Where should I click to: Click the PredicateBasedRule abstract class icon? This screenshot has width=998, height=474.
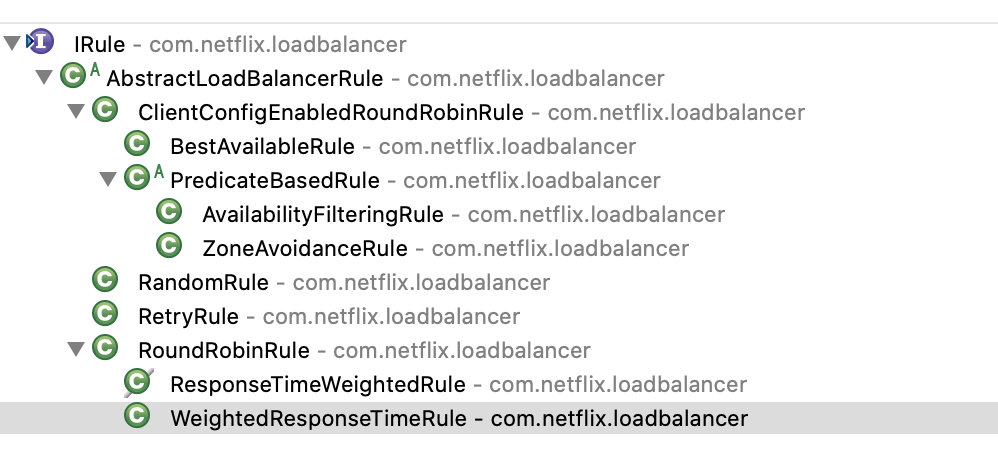[x=137, y=180]
